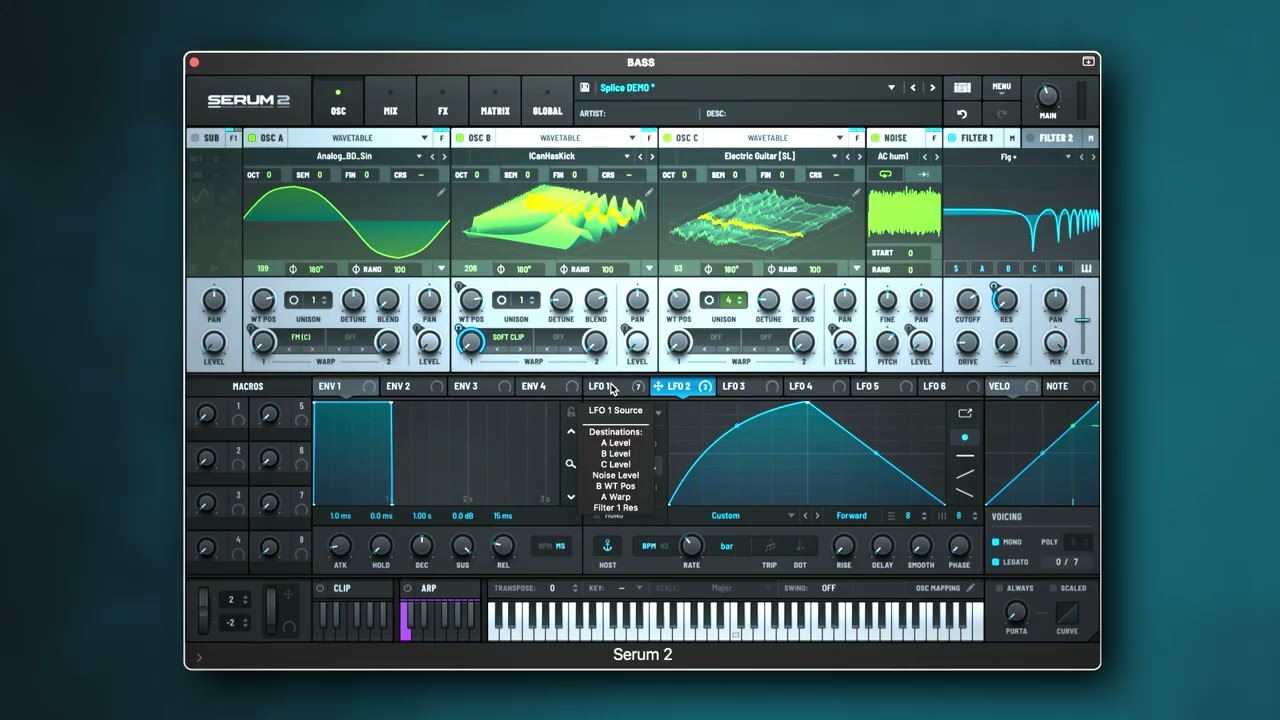Image resolution: width=1280 pixels, height=720 pixels.
Task: Click the LFO export shape icon
Action: [965, 413]
